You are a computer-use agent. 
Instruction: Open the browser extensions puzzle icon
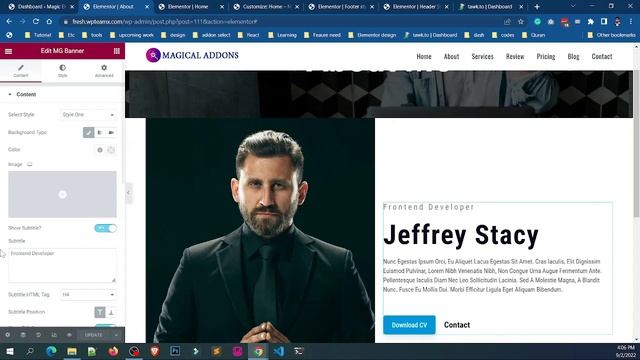[x=590, y=22]
